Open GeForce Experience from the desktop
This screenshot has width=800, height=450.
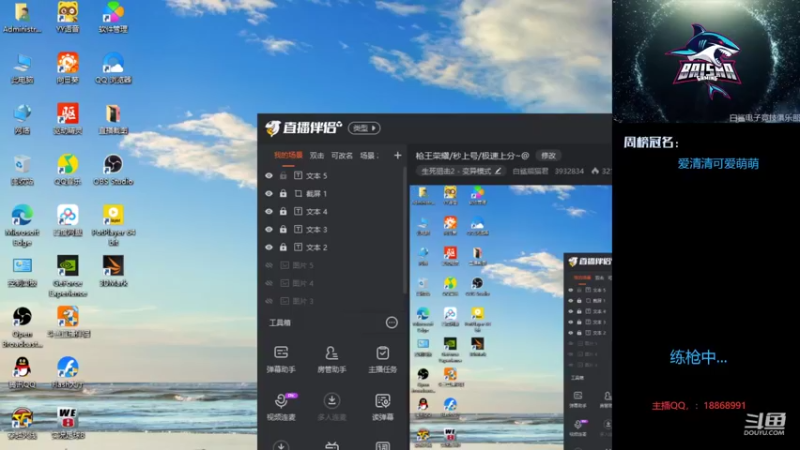point(67,276)
